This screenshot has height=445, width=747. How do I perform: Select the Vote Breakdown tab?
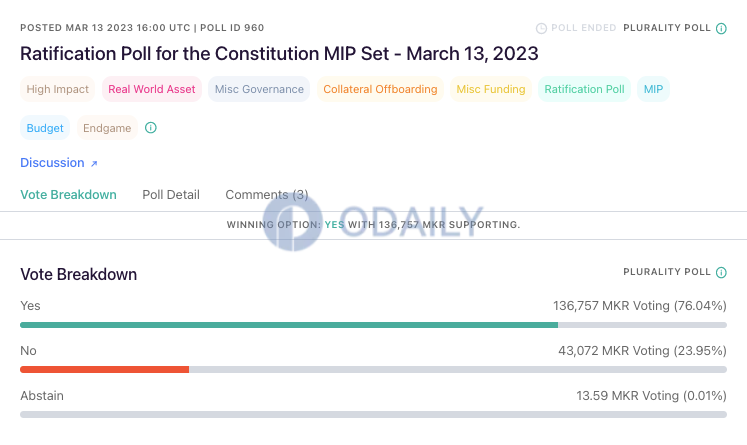[x=68, y=195]
